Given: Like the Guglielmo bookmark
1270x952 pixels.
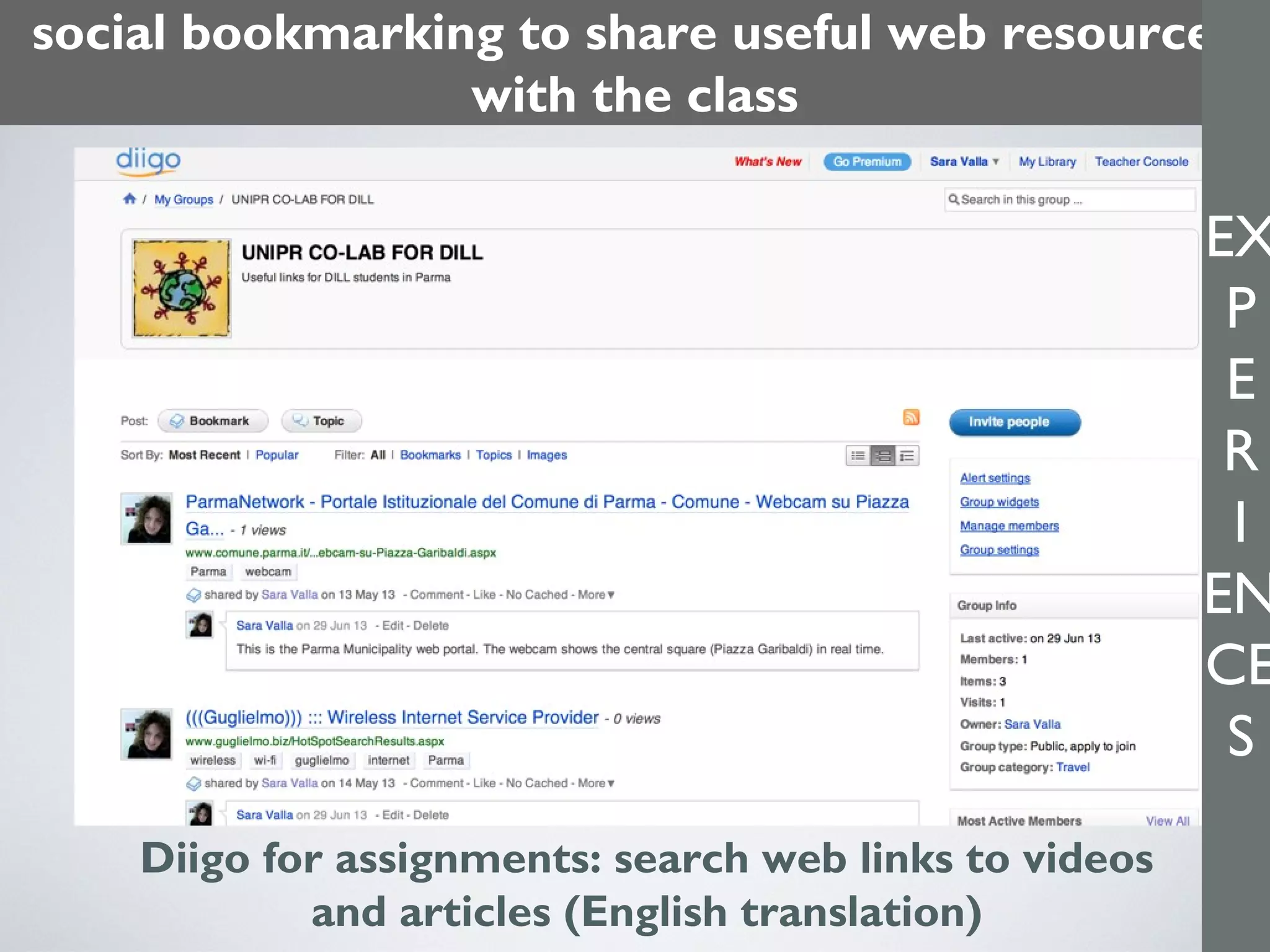Looking at the screenshot, I should point(484,783).
